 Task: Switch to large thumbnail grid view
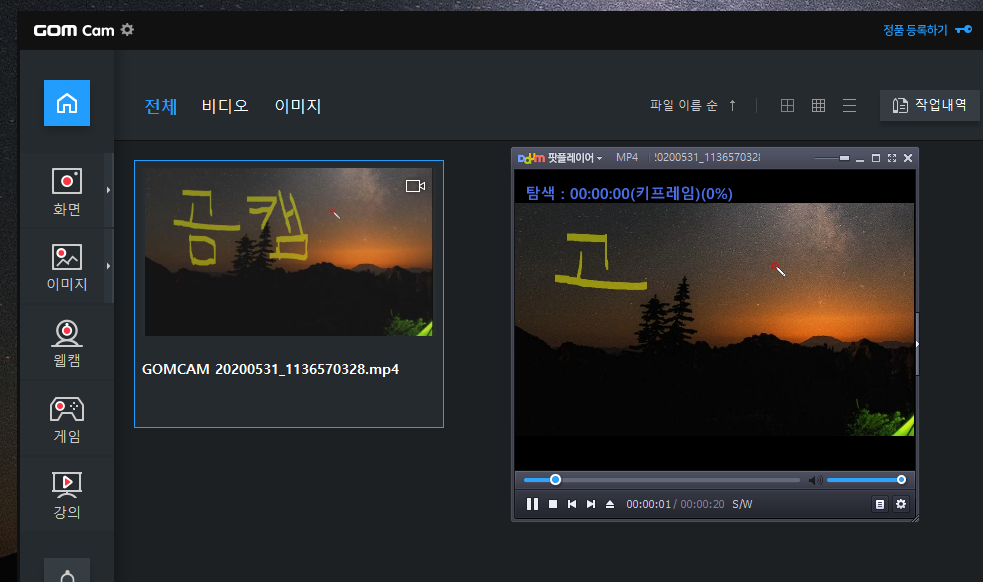click(787, 105)
